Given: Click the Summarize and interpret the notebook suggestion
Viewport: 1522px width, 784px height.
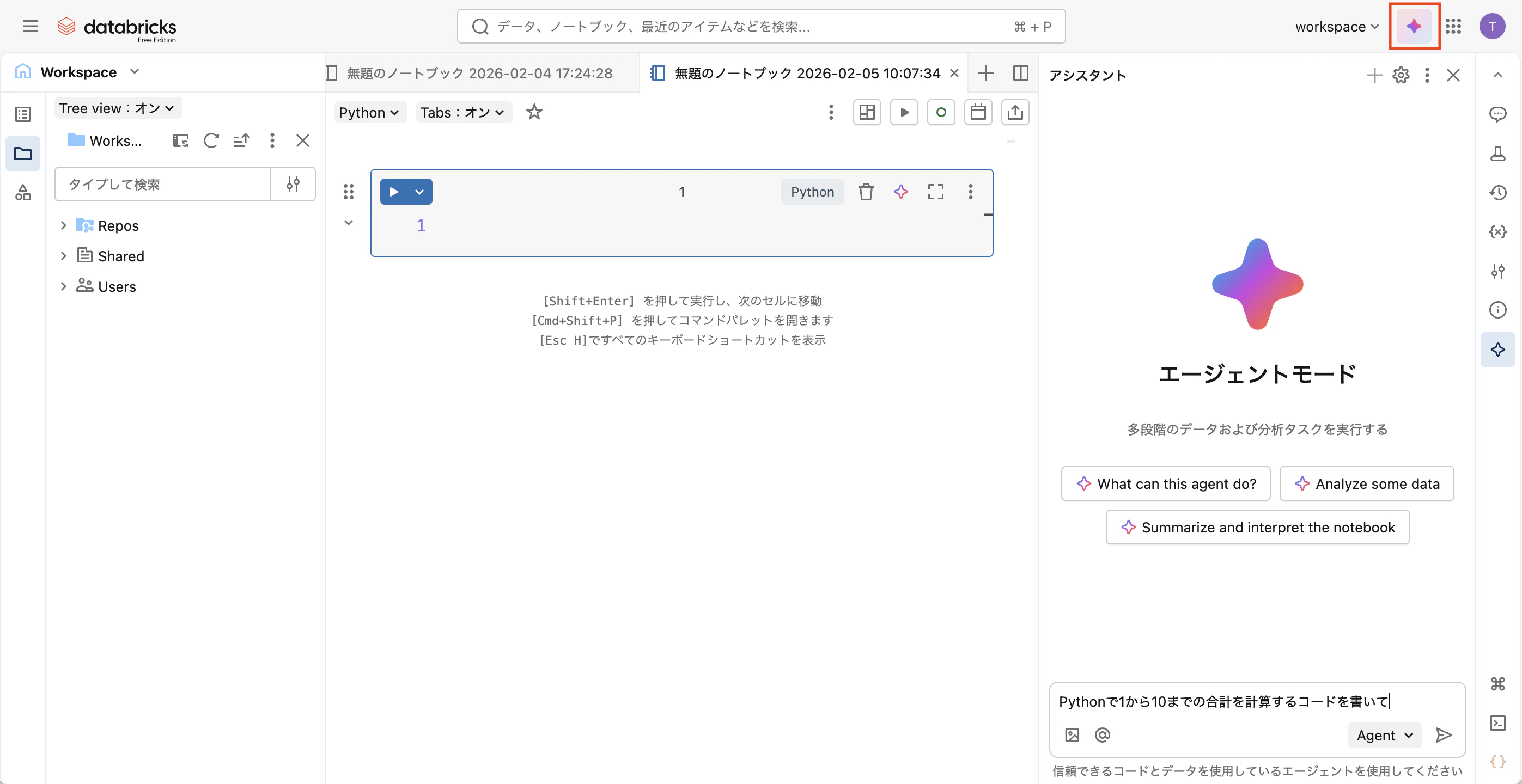Looking at the screenshot, I should click(x=1256, y=527).
